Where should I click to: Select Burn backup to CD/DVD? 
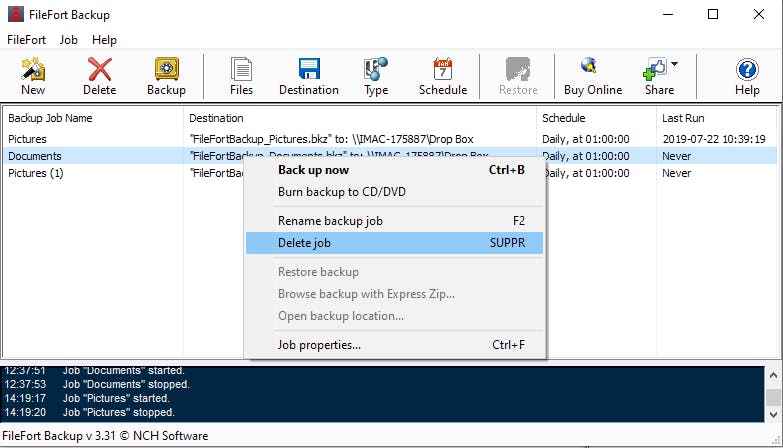[x=394, y=192]
